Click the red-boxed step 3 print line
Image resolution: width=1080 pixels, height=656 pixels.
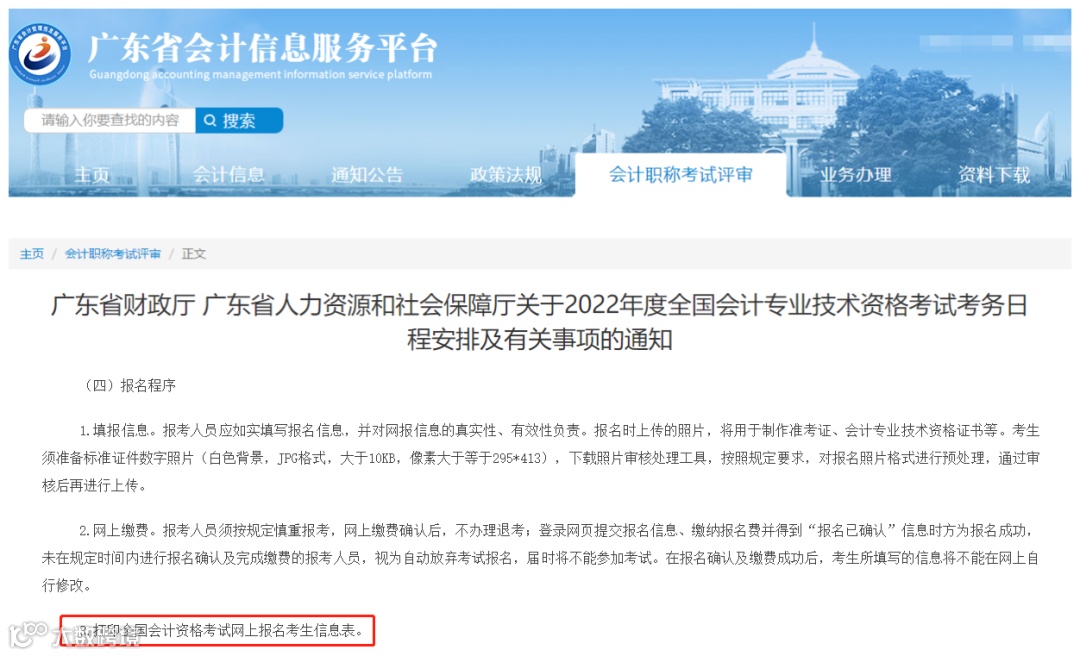(x=217, y=630)
